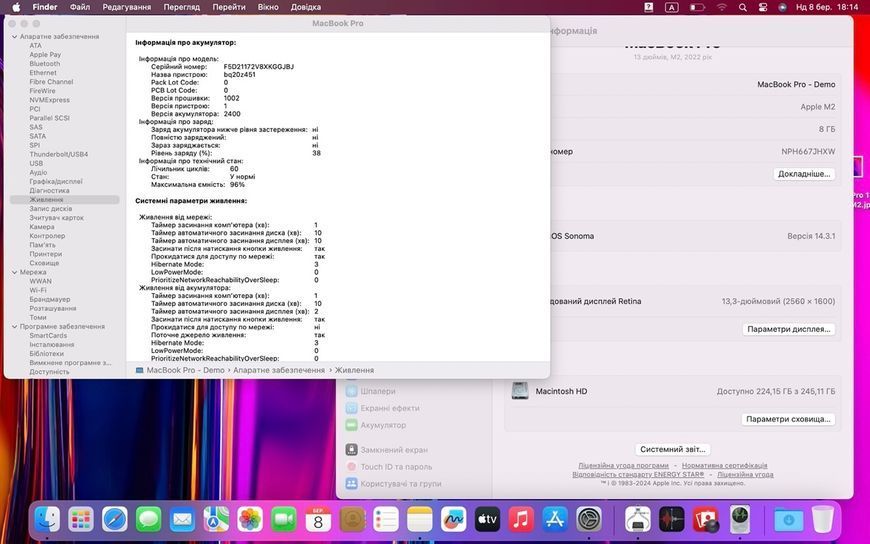Click the Параметри сховища... button
The image size is (870, 544).
click(788, 419)
